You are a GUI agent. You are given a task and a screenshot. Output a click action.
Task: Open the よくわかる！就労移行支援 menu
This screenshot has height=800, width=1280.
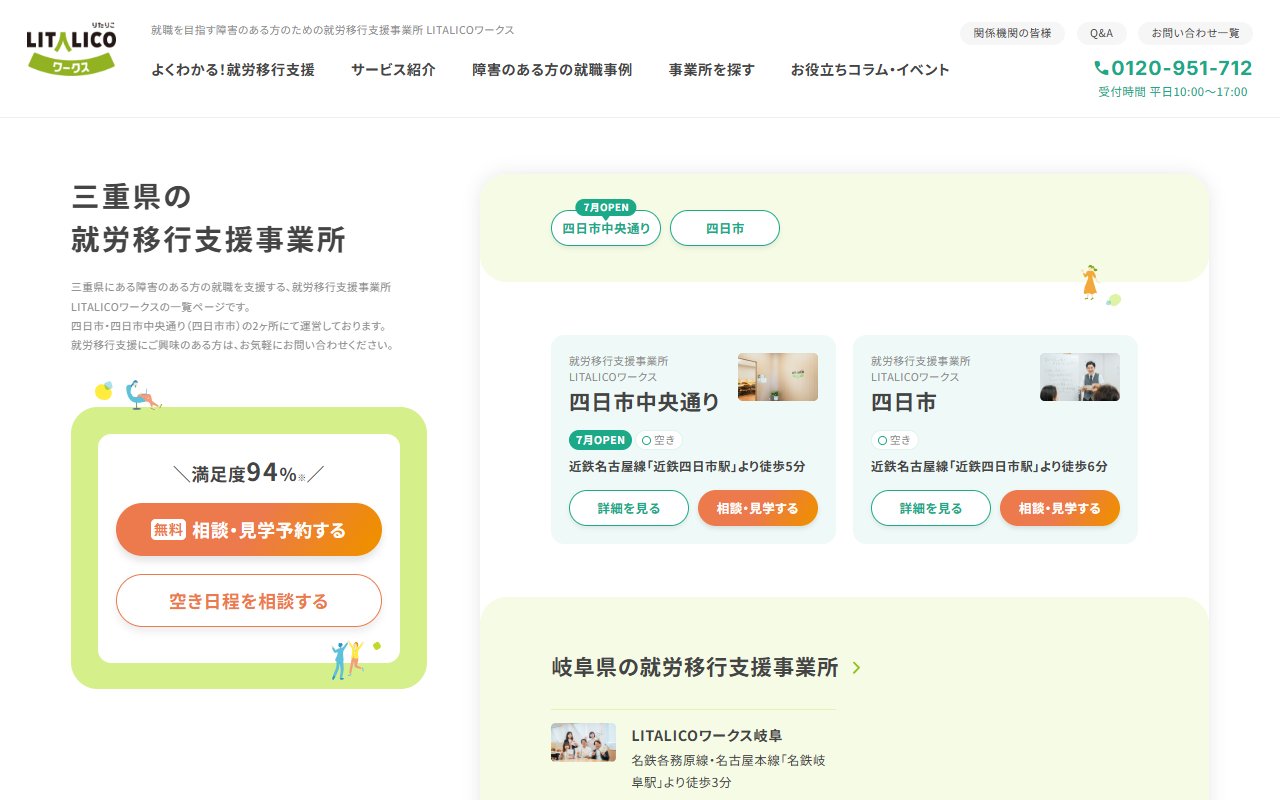[x=233, y=70]
